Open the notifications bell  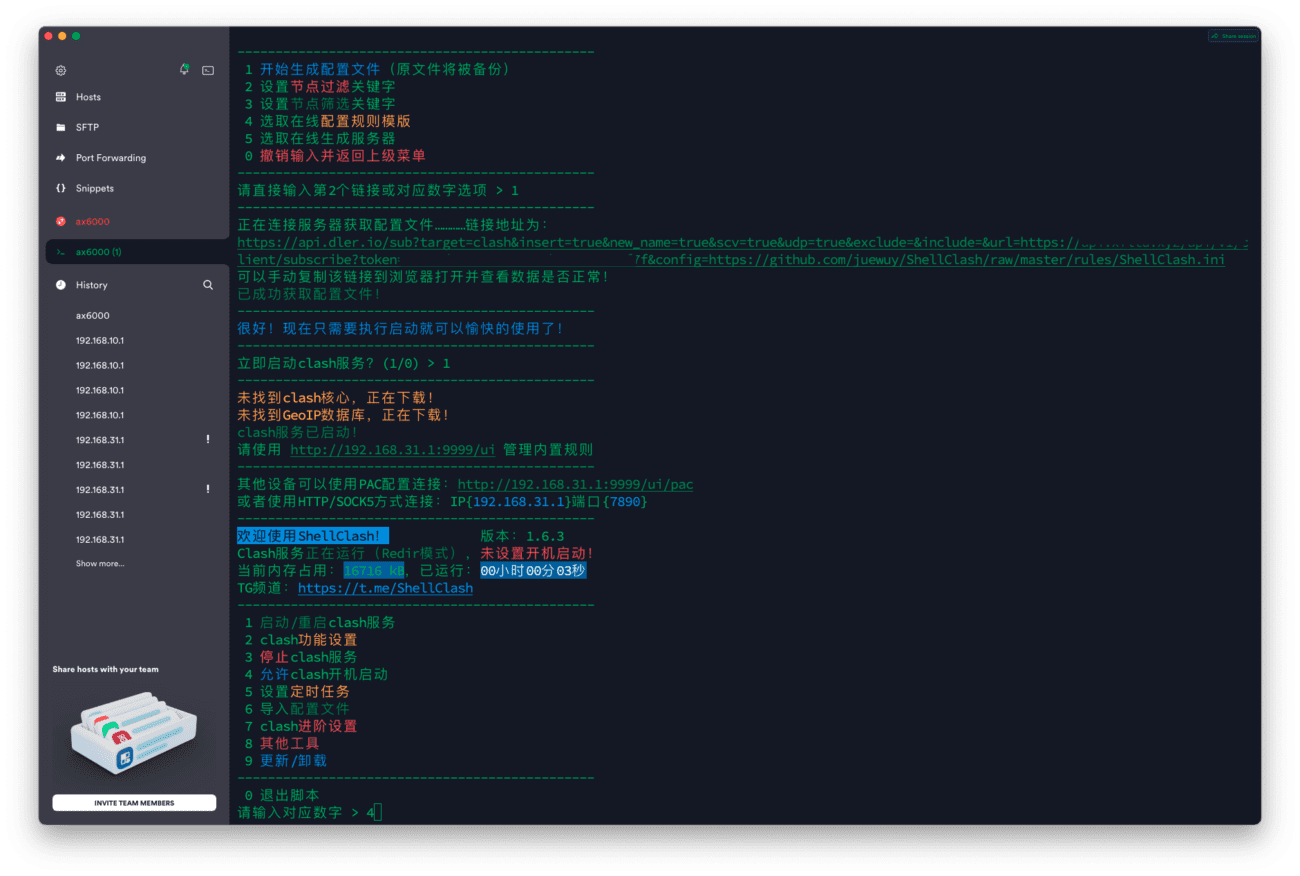click(x=184, y=70)
